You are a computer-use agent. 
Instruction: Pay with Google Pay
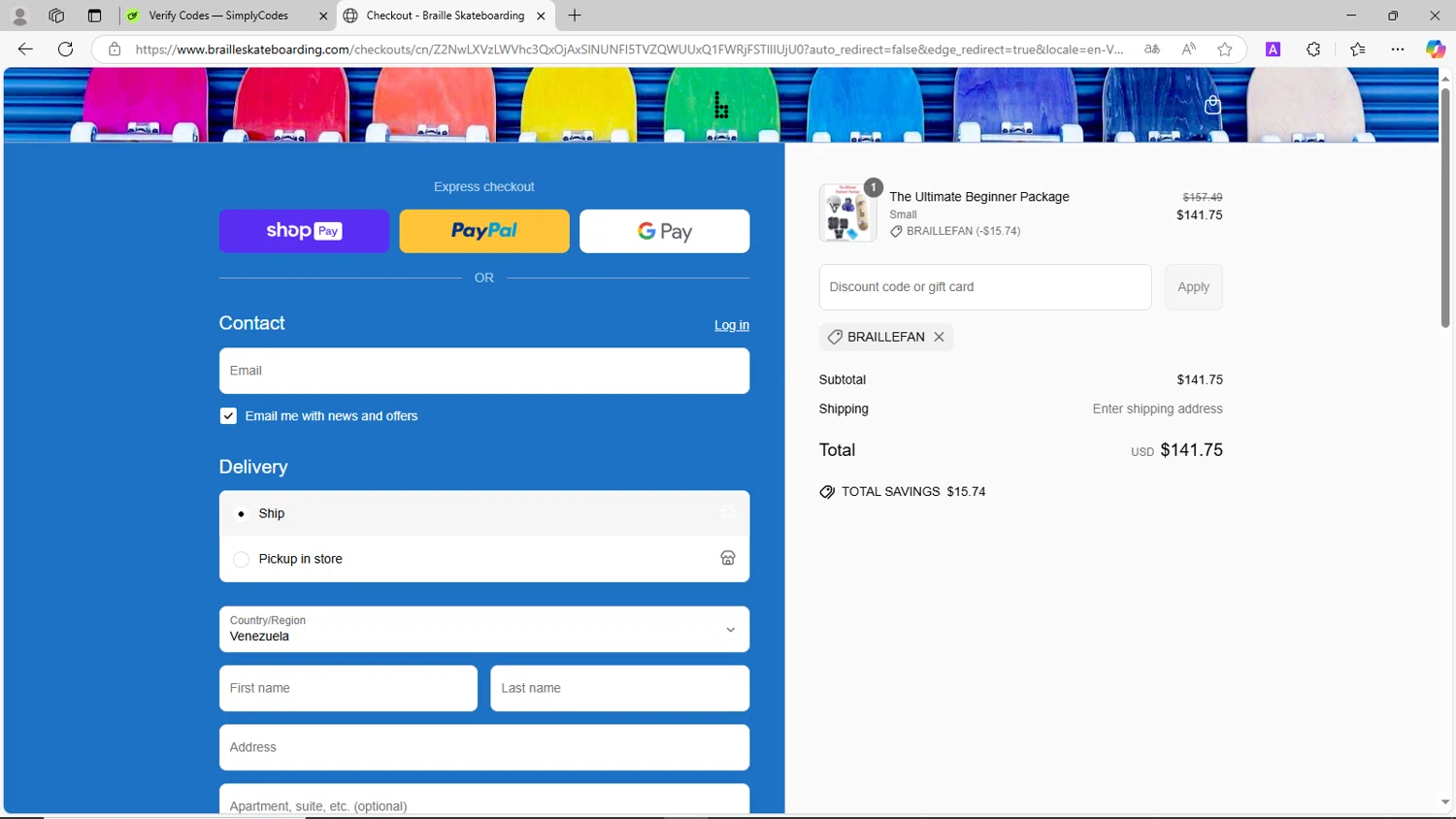(x=665, y=231)
